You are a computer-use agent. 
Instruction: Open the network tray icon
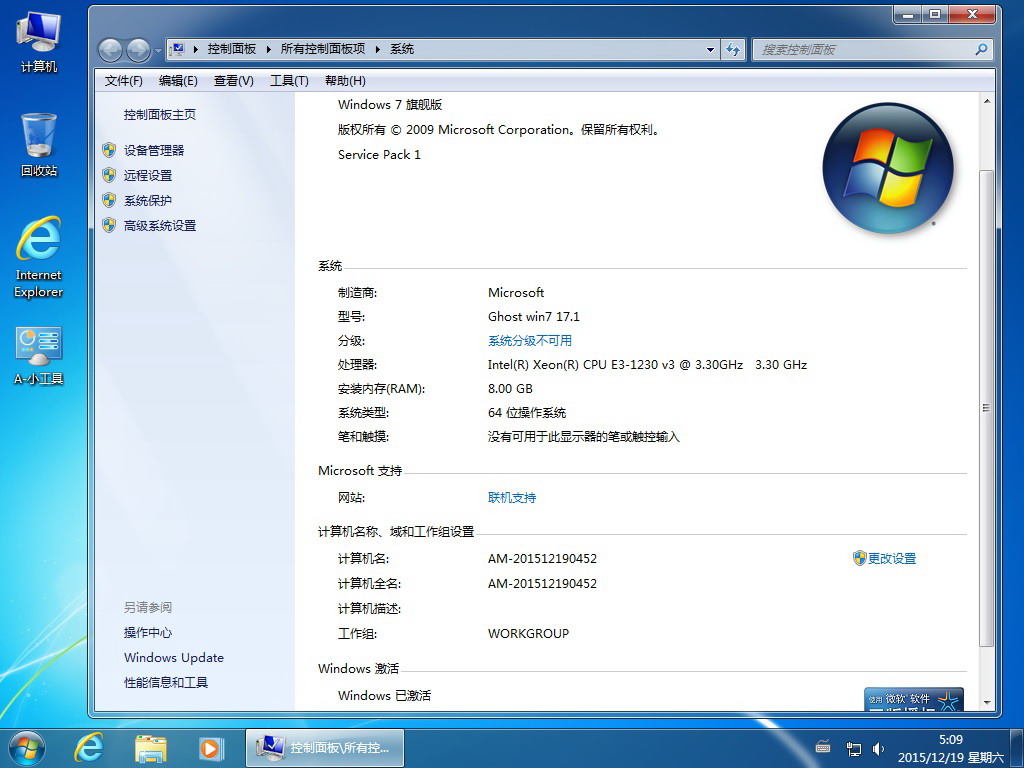pyautogui.click(x=853, y=748)
